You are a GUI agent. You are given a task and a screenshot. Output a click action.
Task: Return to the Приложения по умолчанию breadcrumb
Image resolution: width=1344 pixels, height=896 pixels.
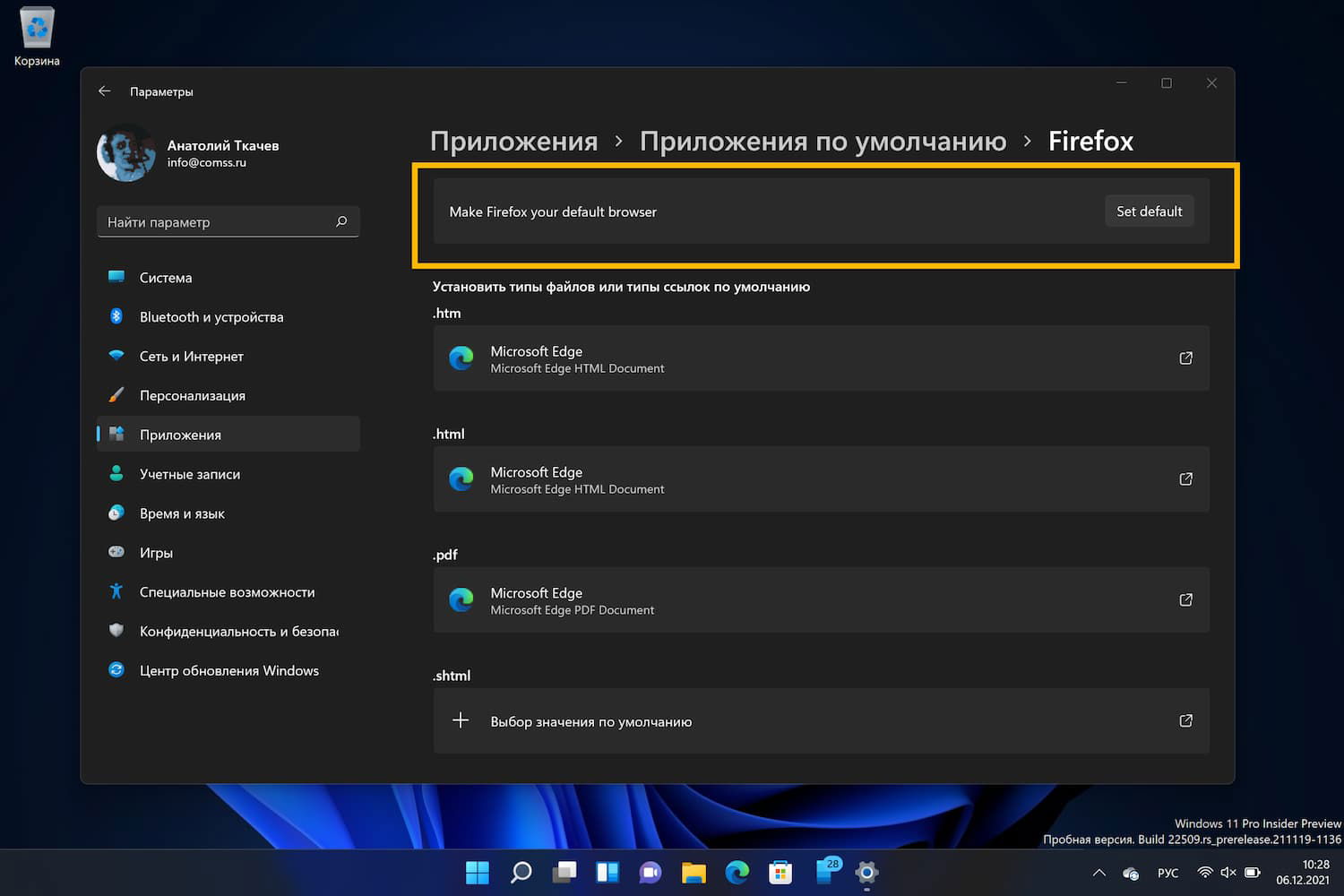click(x=823, y=142)
